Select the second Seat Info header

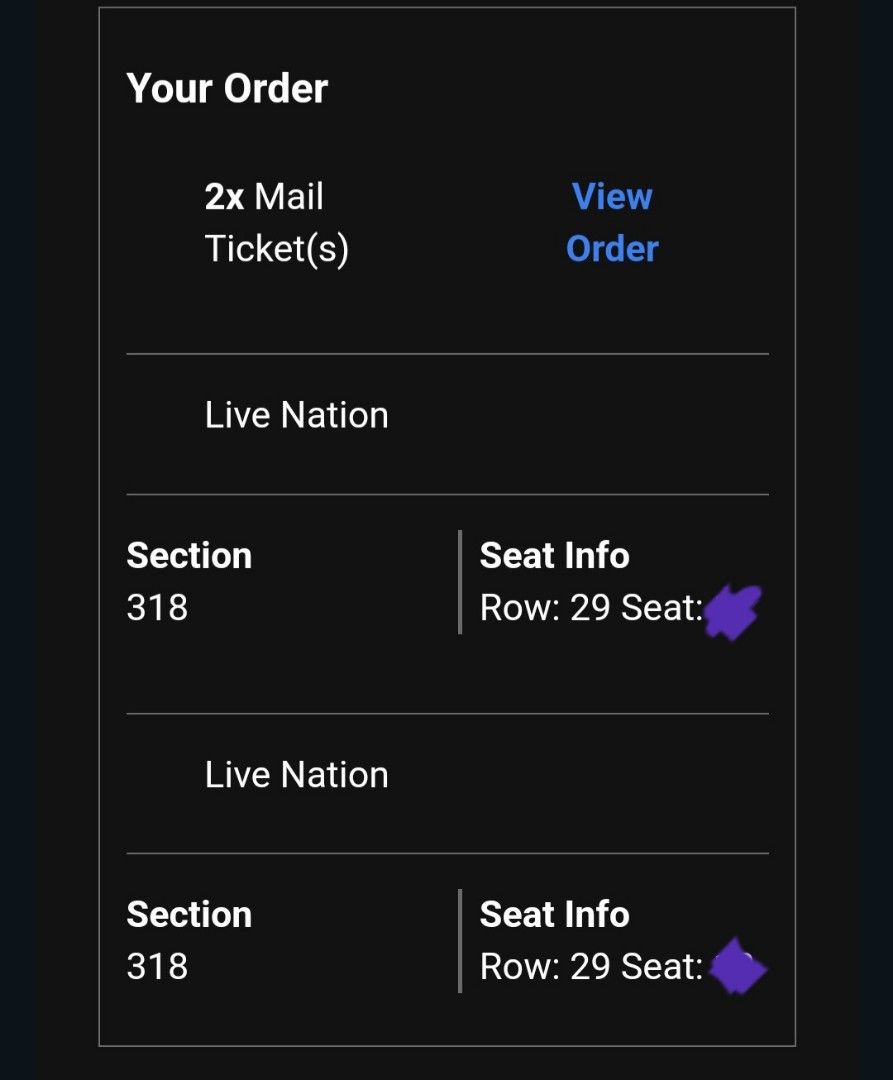(554, 914)
